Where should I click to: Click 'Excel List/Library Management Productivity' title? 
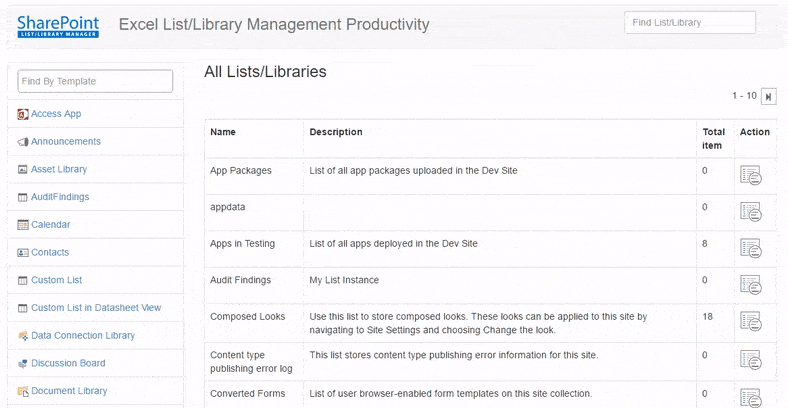274,25
